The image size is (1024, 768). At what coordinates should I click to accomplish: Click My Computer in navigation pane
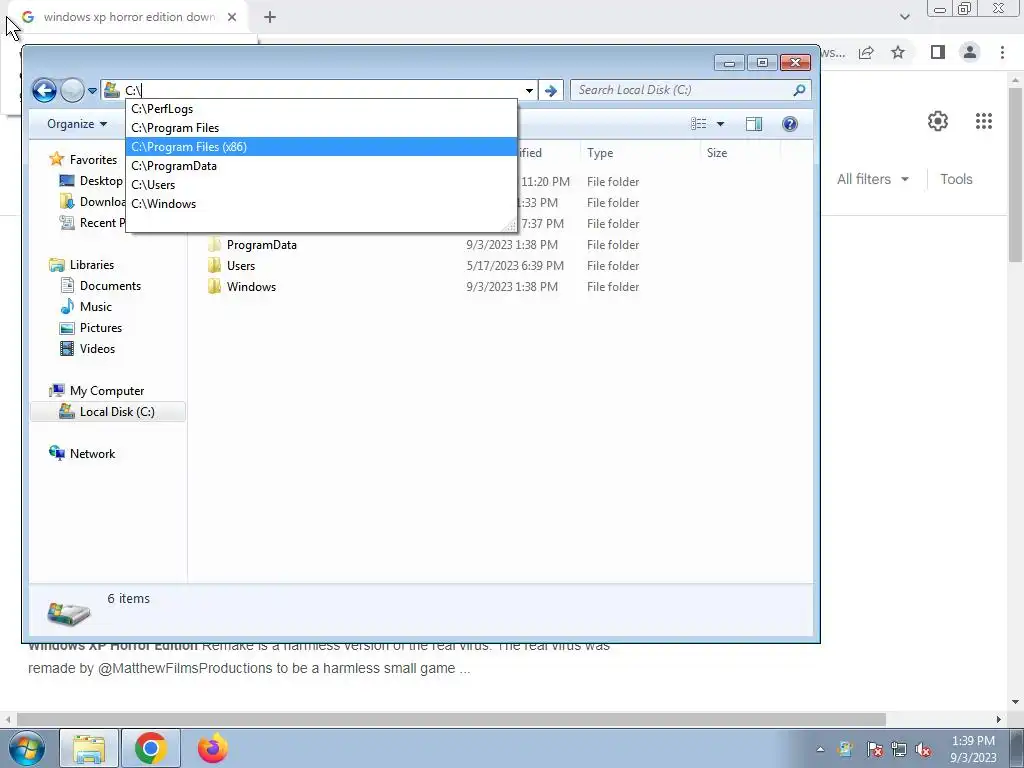[106, 391]
